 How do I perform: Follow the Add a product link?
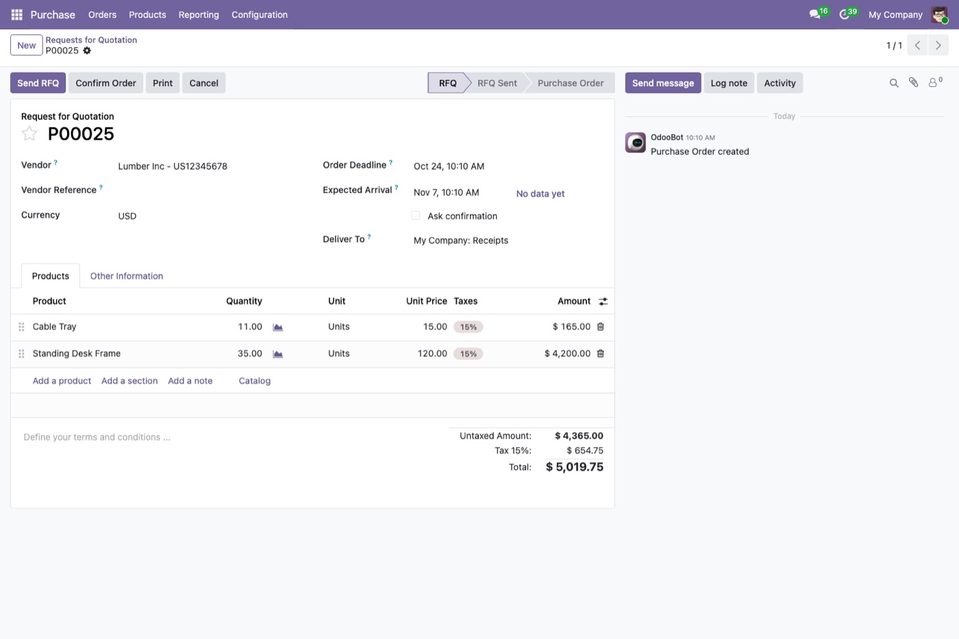(x=62, y=381)
